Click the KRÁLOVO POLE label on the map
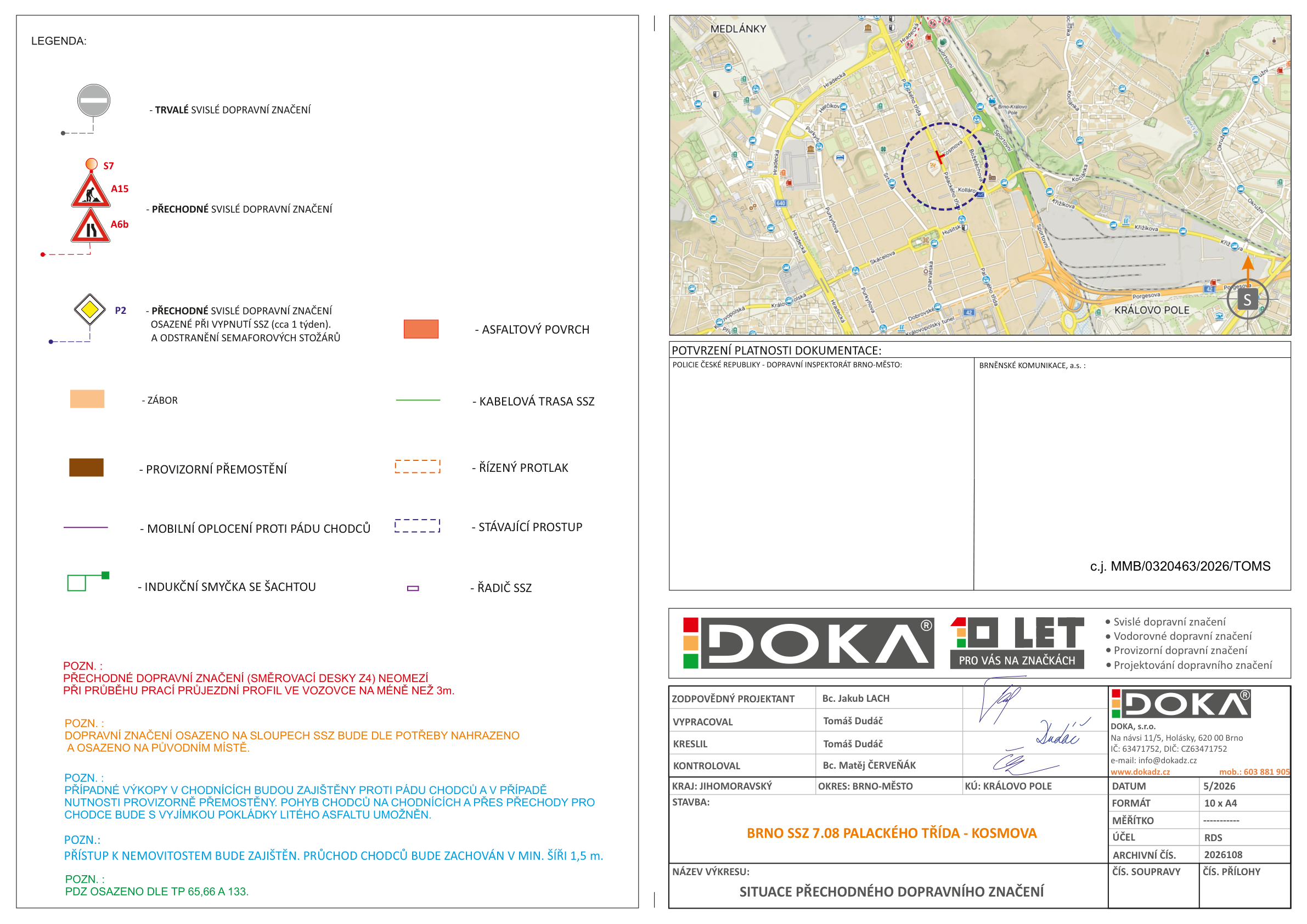The width and height of the screenshot is (1307, 924). 1152,310
